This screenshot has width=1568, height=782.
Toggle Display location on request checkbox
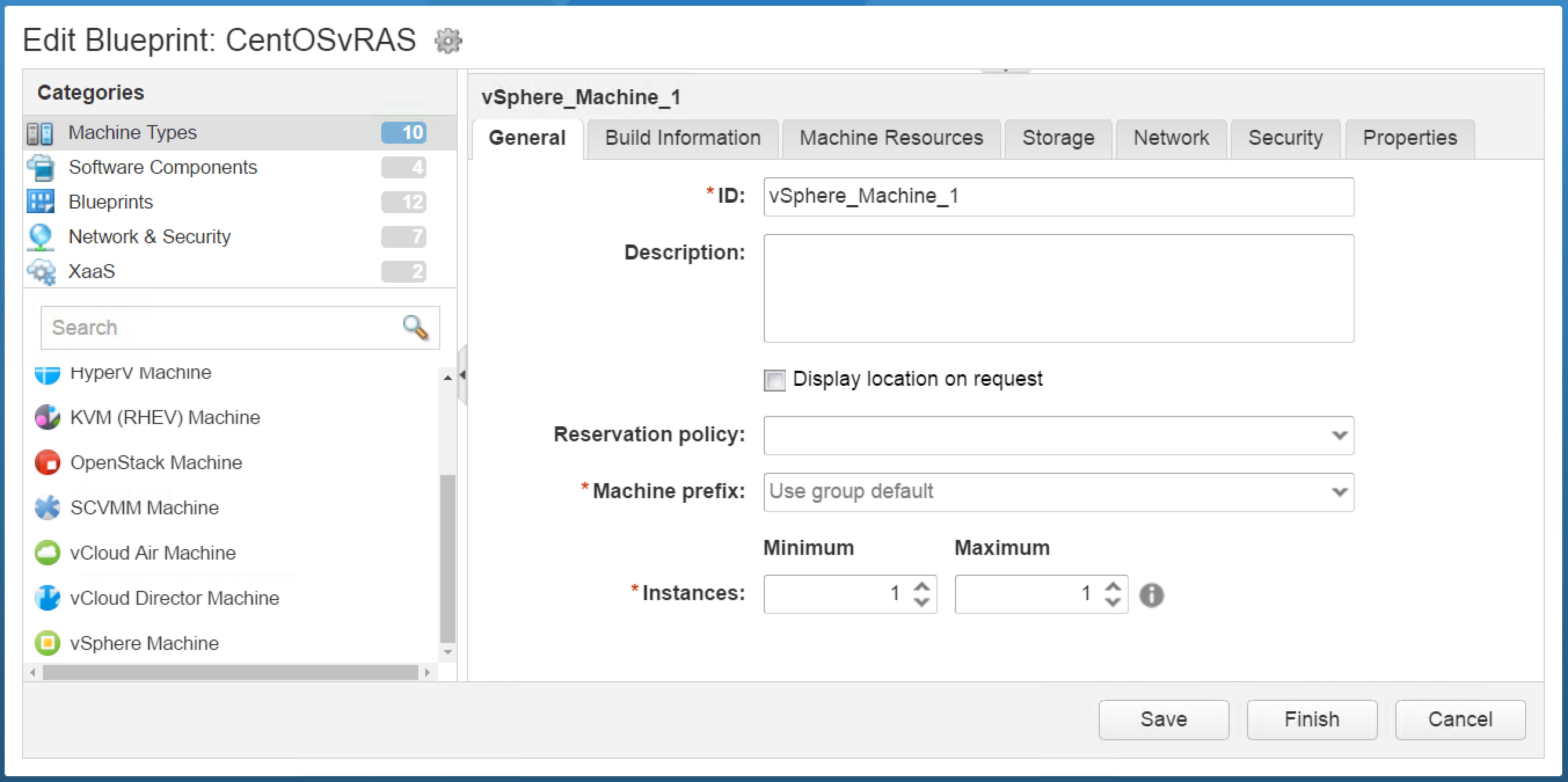[775, 381]
